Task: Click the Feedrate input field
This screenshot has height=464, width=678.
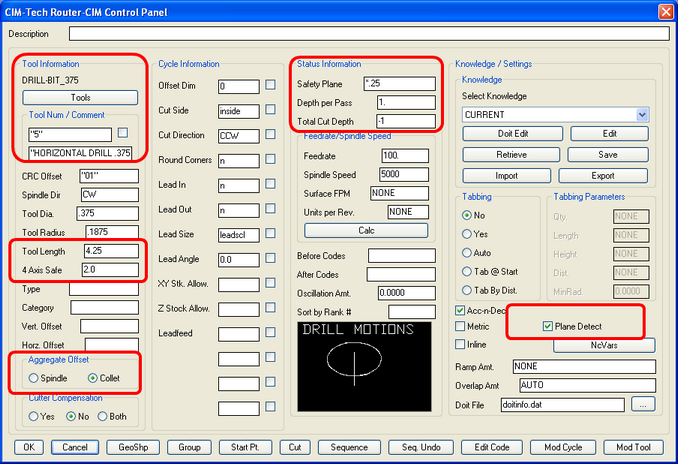Action: tap(405, 156)
